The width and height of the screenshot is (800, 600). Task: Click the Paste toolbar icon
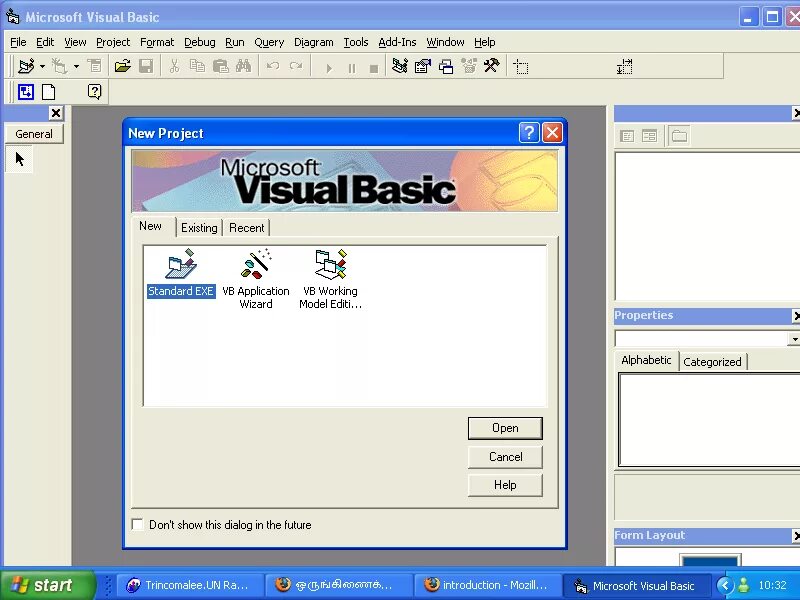click(220, 66)
